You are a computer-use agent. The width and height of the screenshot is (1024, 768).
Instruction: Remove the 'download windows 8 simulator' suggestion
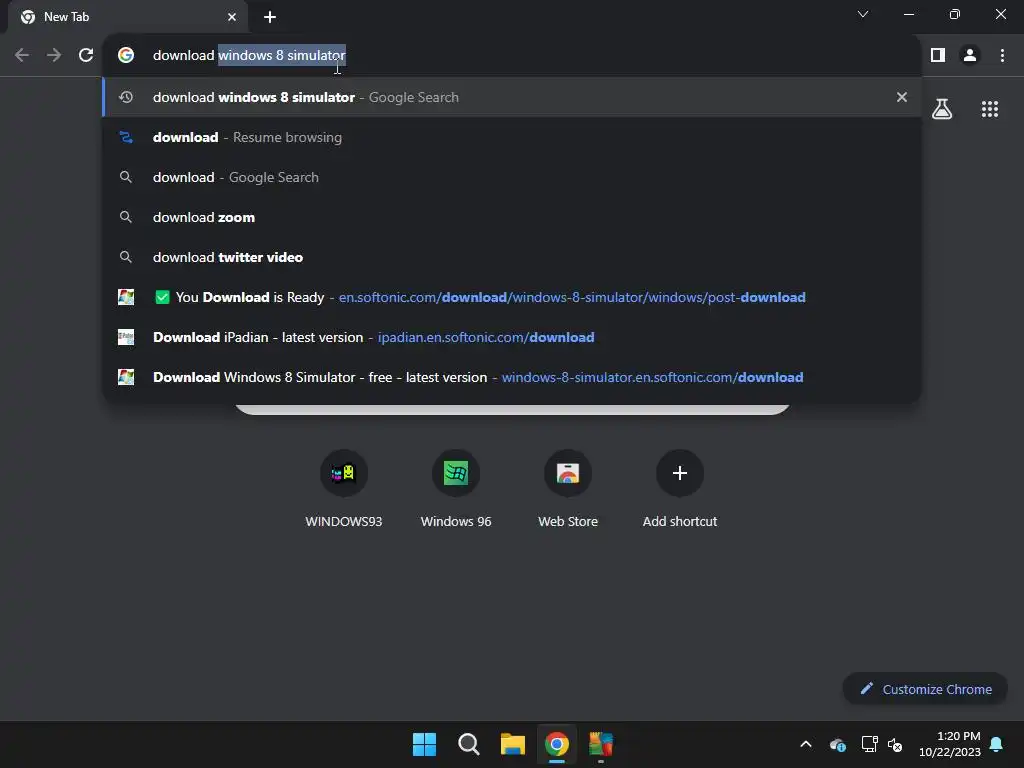(902, 97)
